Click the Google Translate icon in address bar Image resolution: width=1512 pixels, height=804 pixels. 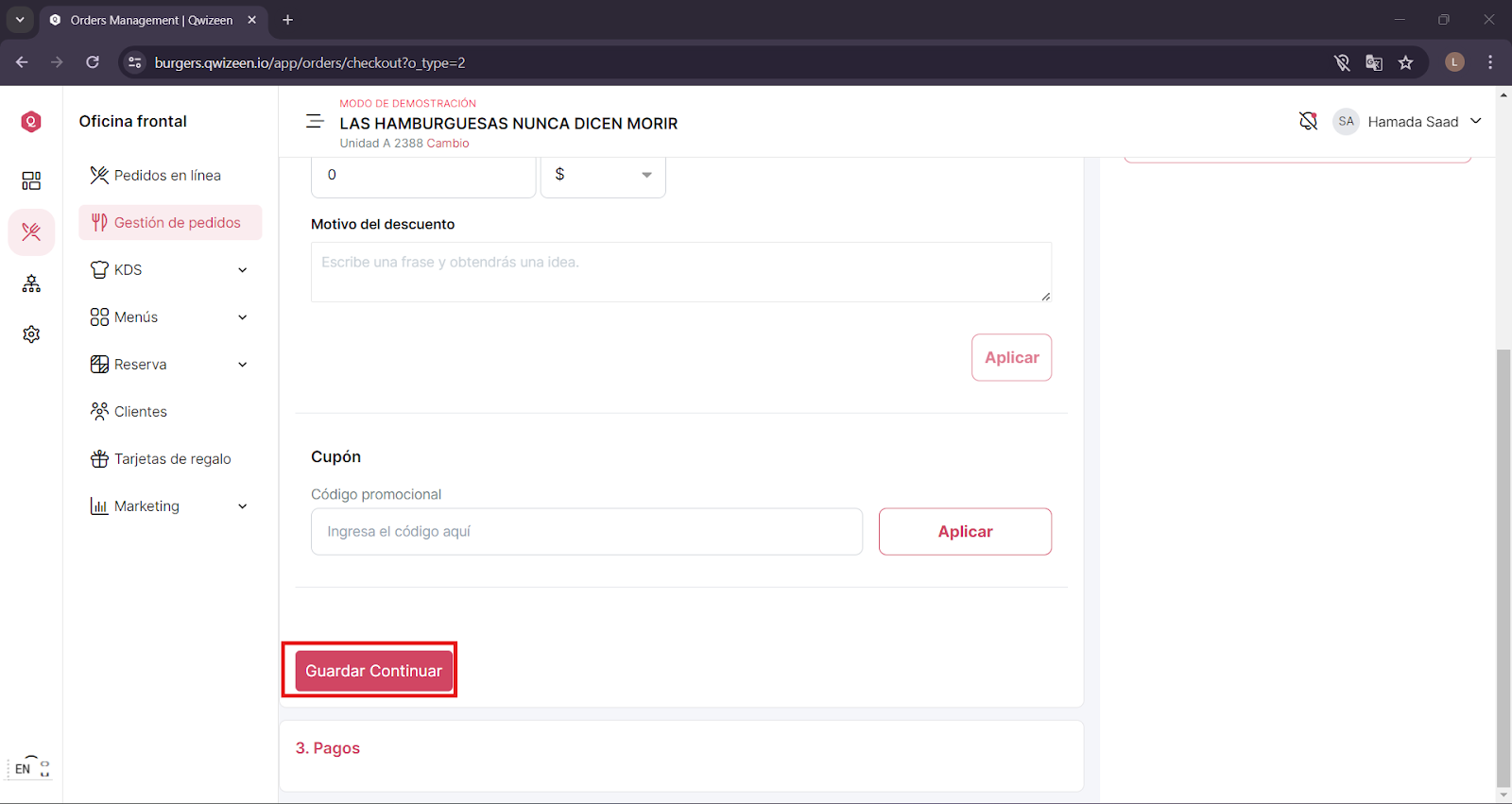[1374, 62]
